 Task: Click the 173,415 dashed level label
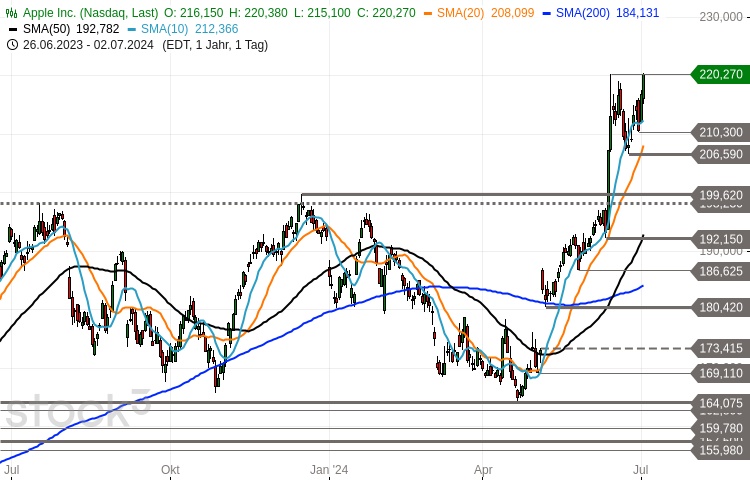pos(720,349)
